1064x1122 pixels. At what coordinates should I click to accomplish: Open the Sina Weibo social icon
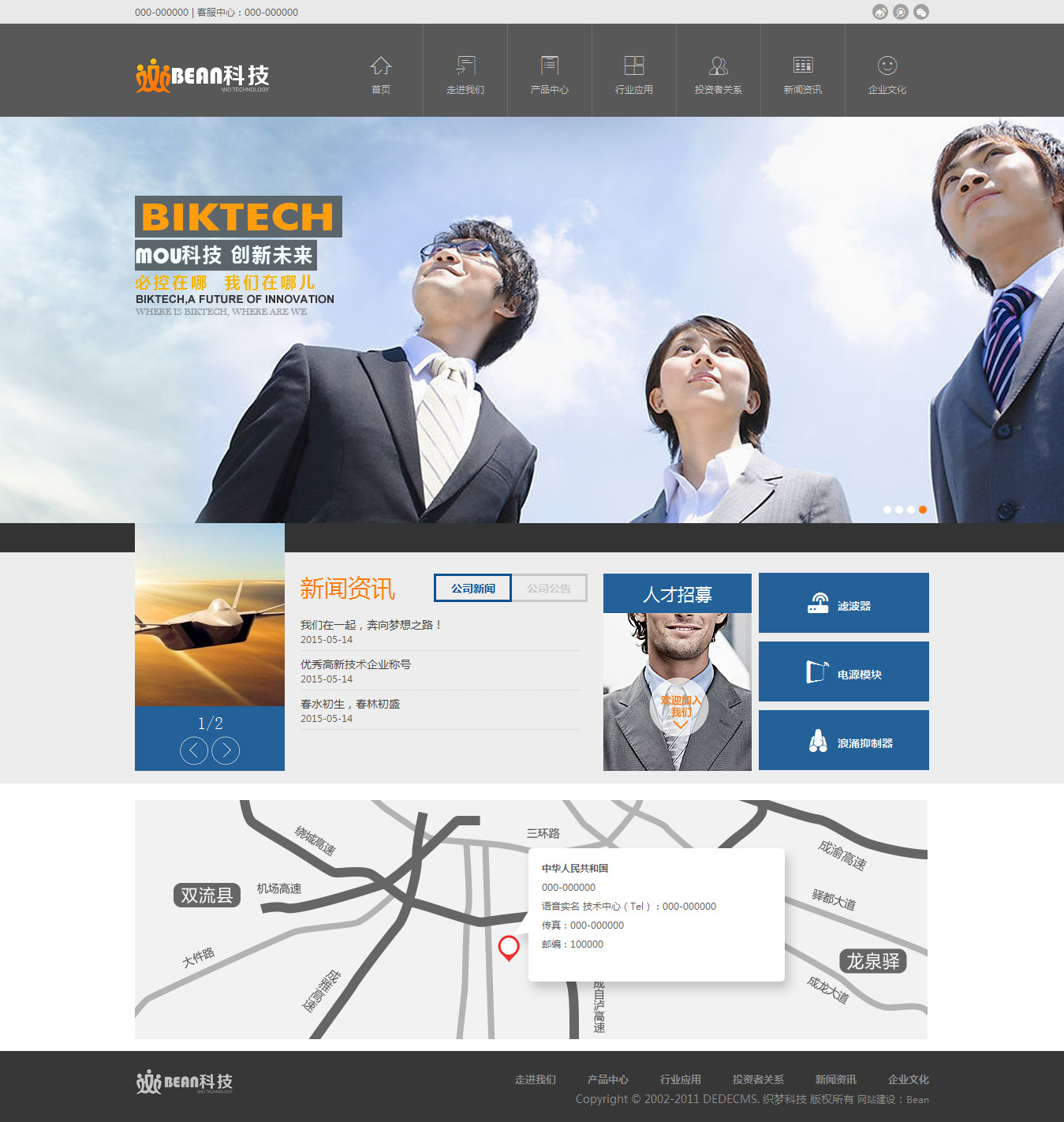click(x=879, y=12)
